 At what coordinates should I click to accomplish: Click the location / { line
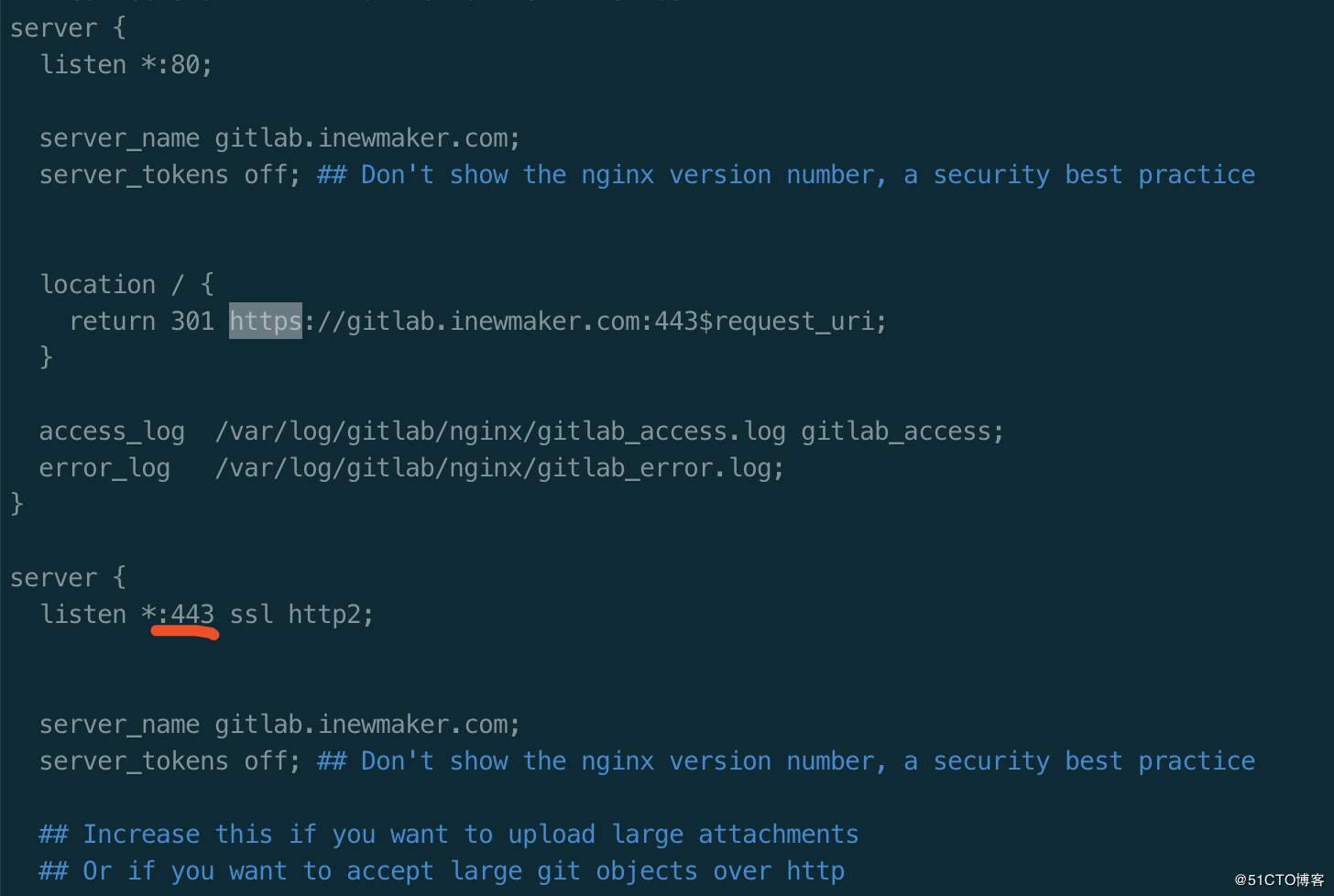coord(126,285)
